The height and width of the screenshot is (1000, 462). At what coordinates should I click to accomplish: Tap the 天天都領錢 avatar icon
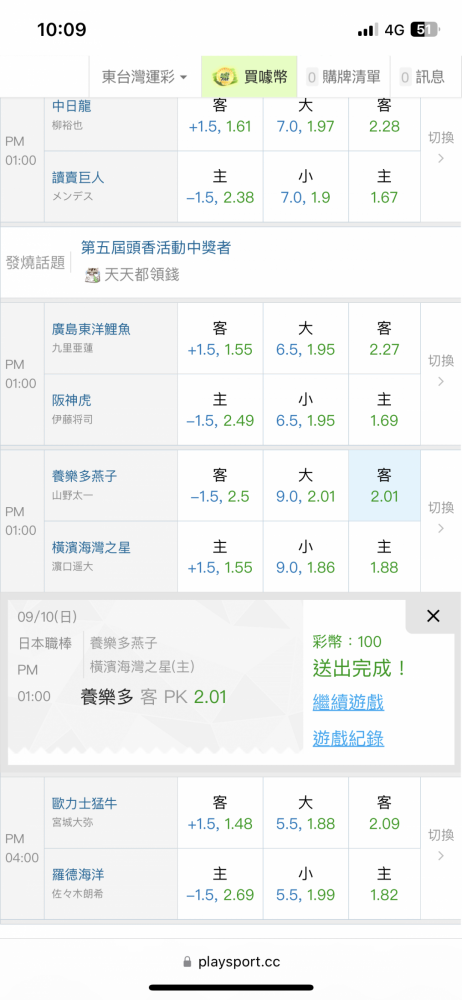click(x=93, y=275)
